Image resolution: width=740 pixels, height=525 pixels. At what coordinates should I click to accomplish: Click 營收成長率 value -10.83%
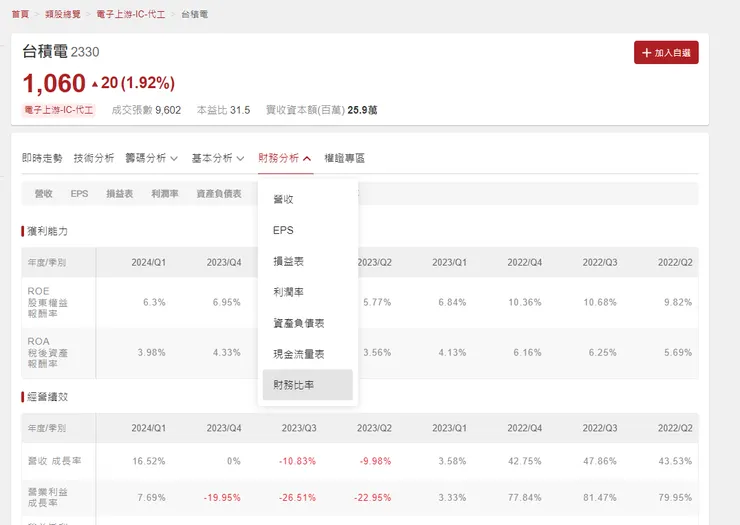[297, 461]
